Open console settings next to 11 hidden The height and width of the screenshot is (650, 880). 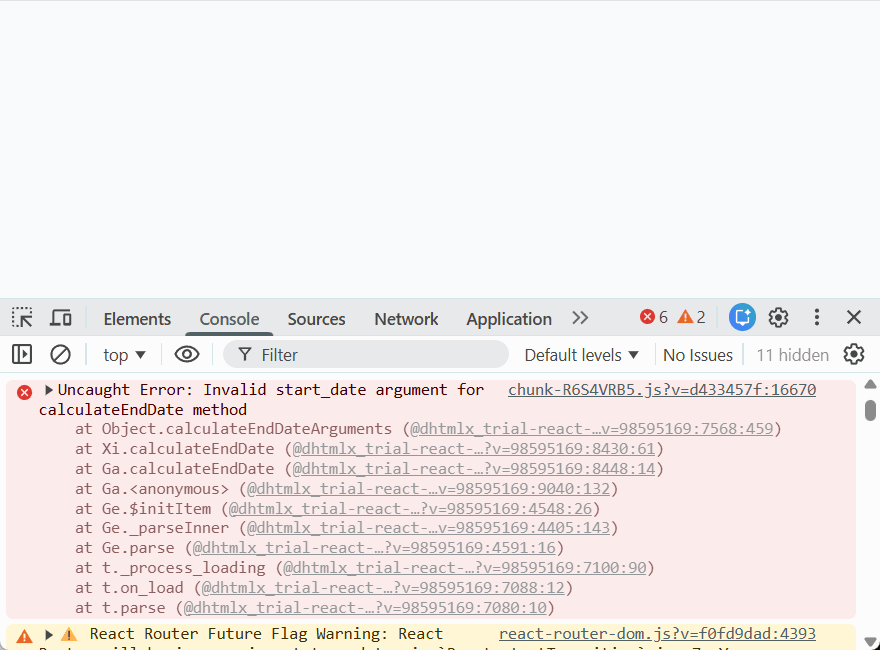[853, 354]
